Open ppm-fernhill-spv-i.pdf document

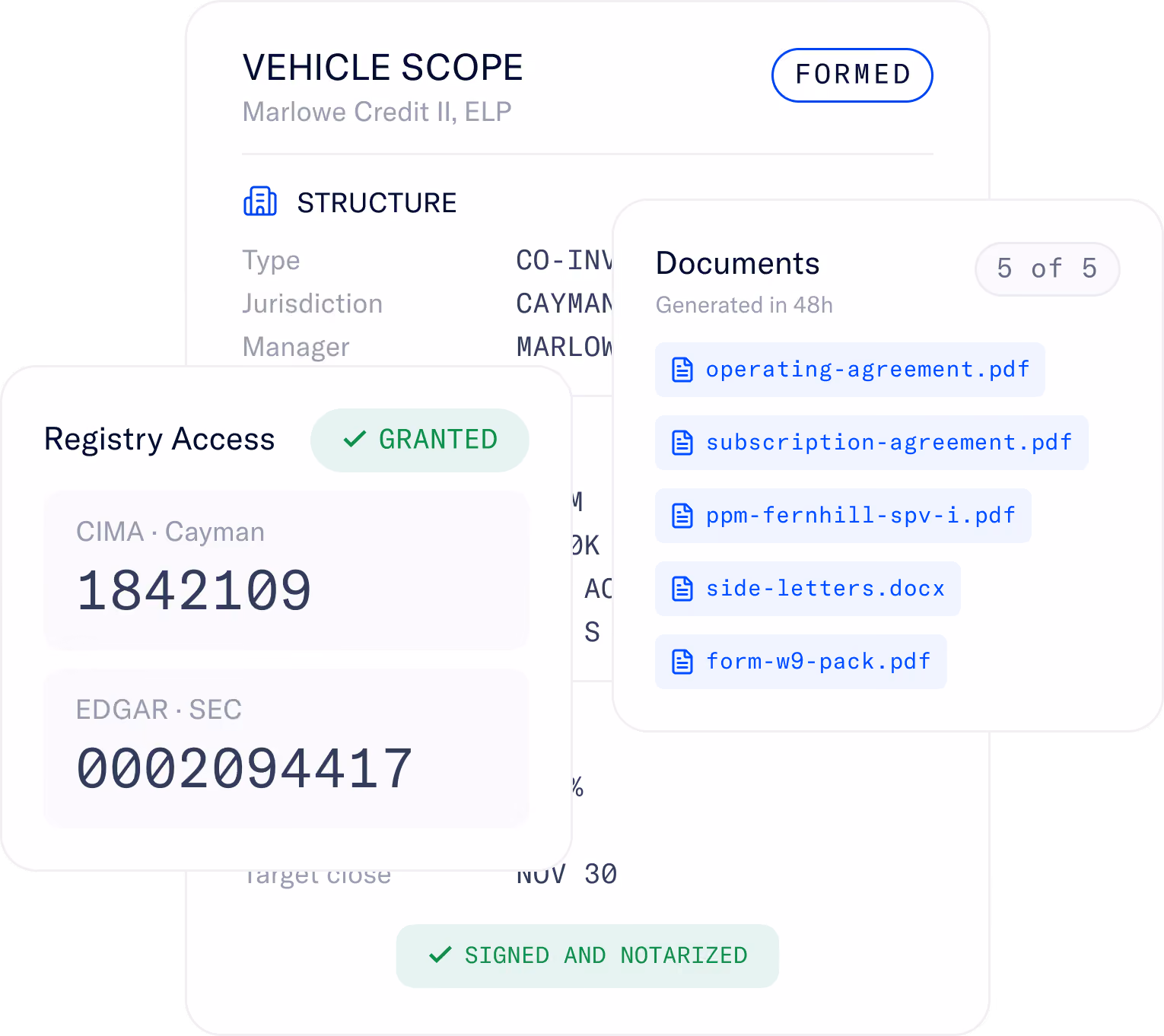pos(843,516)
